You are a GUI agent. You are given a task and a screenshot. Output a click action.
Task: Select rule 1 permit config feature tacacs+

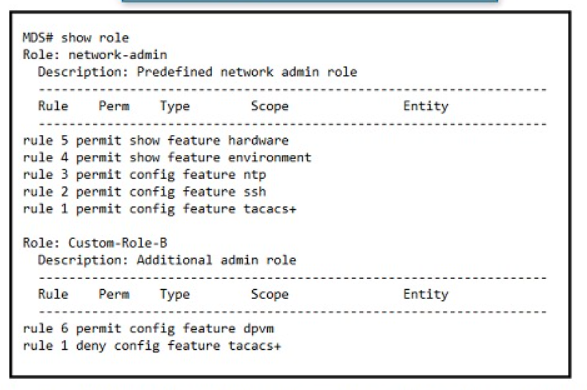[x=159, y=209]
